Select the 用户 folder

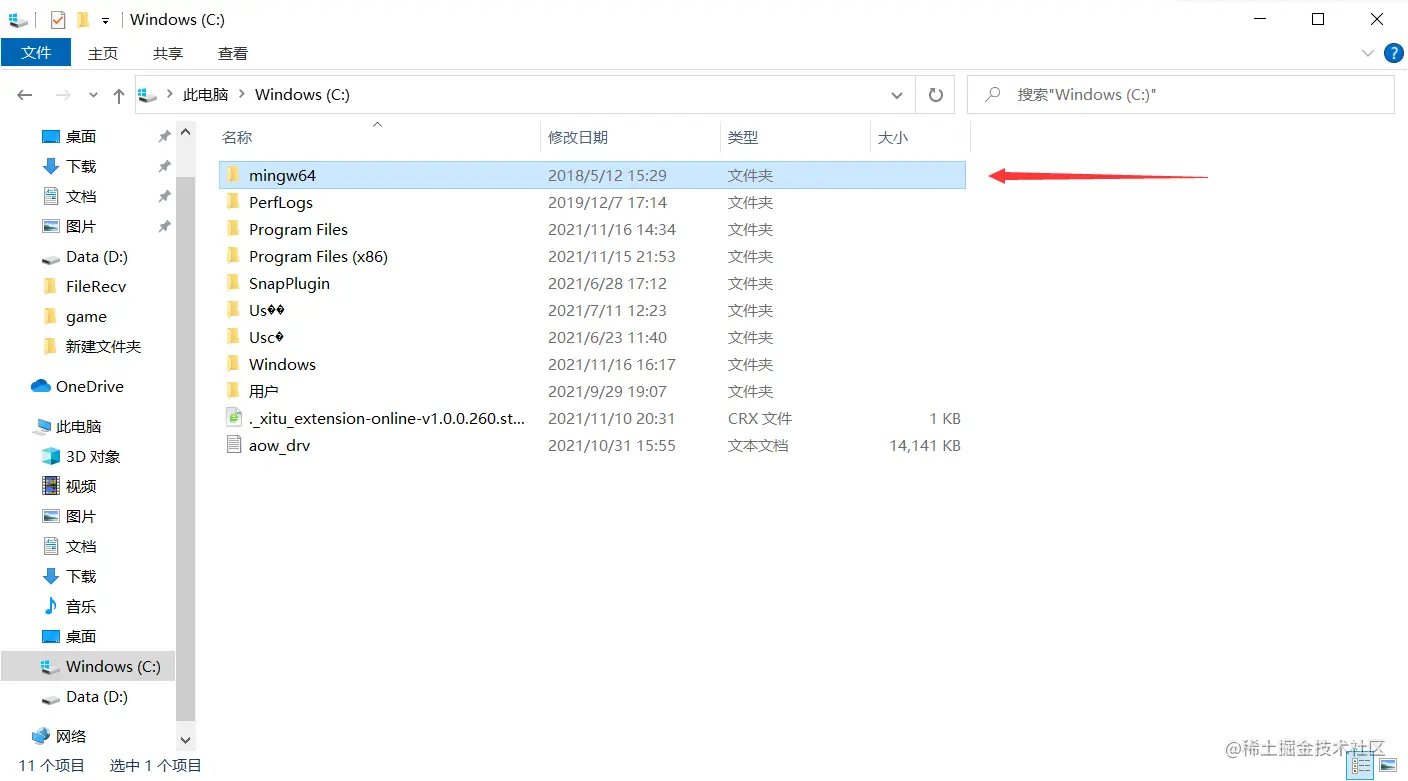click(592, 391)
